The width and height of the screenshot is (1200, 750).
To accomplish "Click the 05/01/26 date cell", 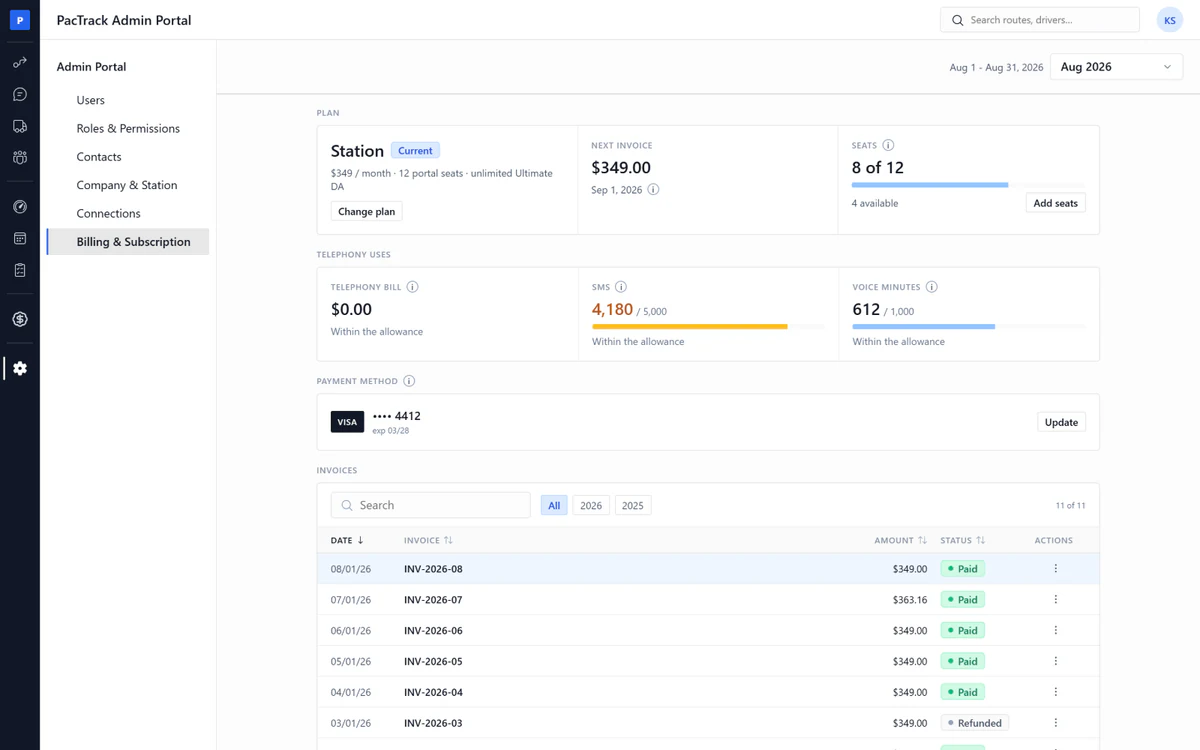I will click(x=351, y=661).
